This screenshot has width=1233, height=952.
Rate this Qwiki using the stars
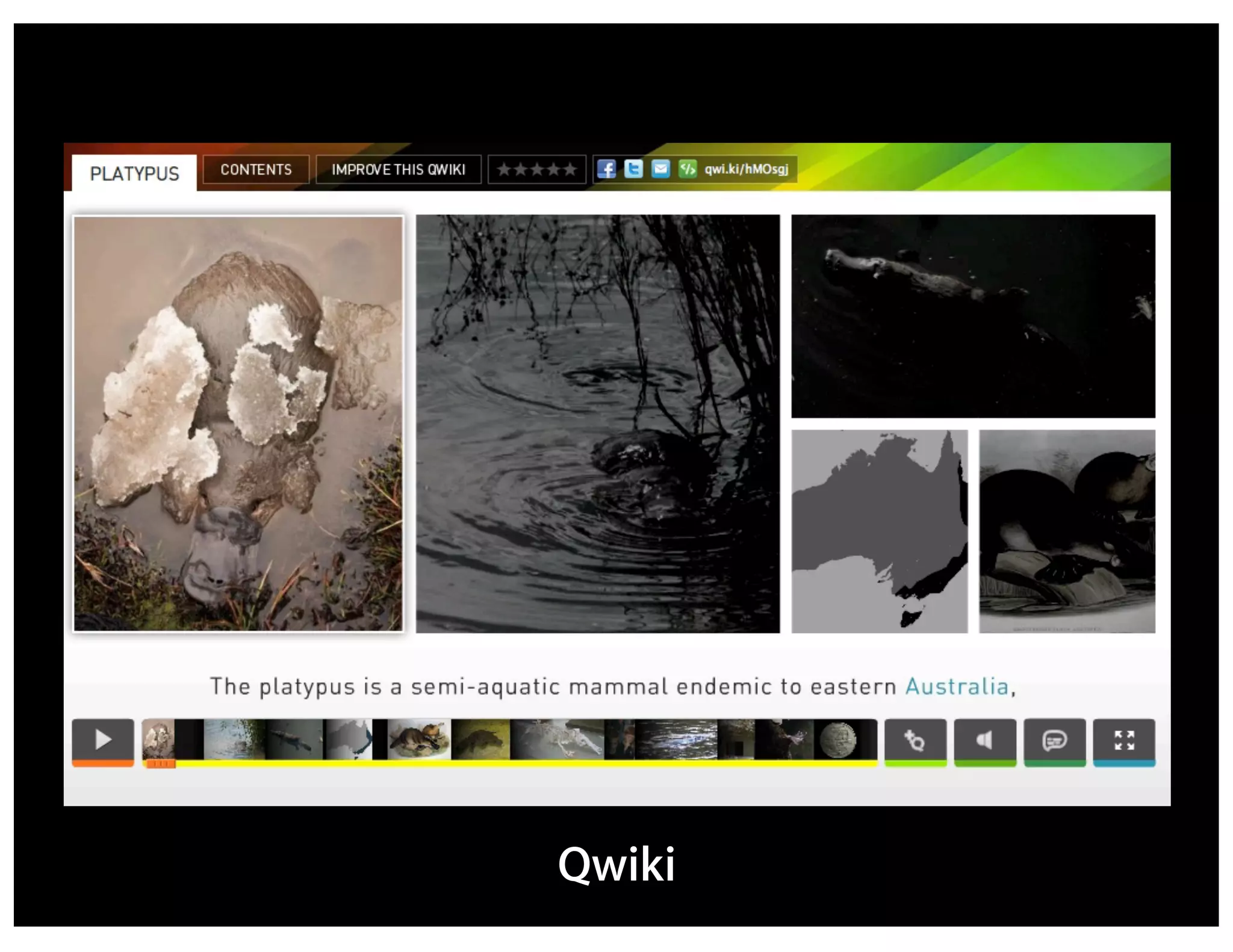537,170
